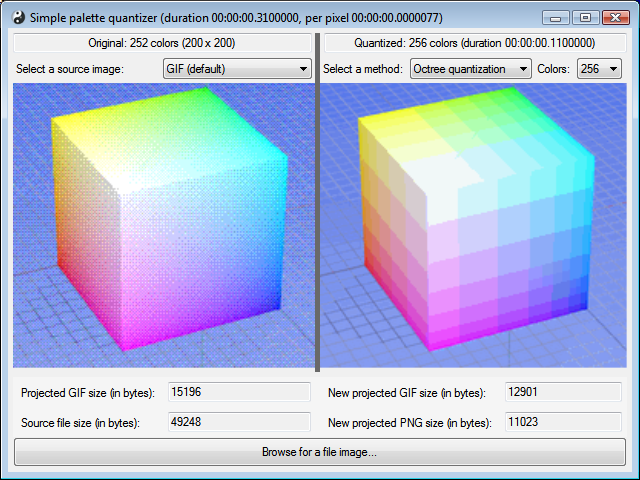
Task: Minimize the Simple palette quantizer window
Action: (x=556, y=18)
